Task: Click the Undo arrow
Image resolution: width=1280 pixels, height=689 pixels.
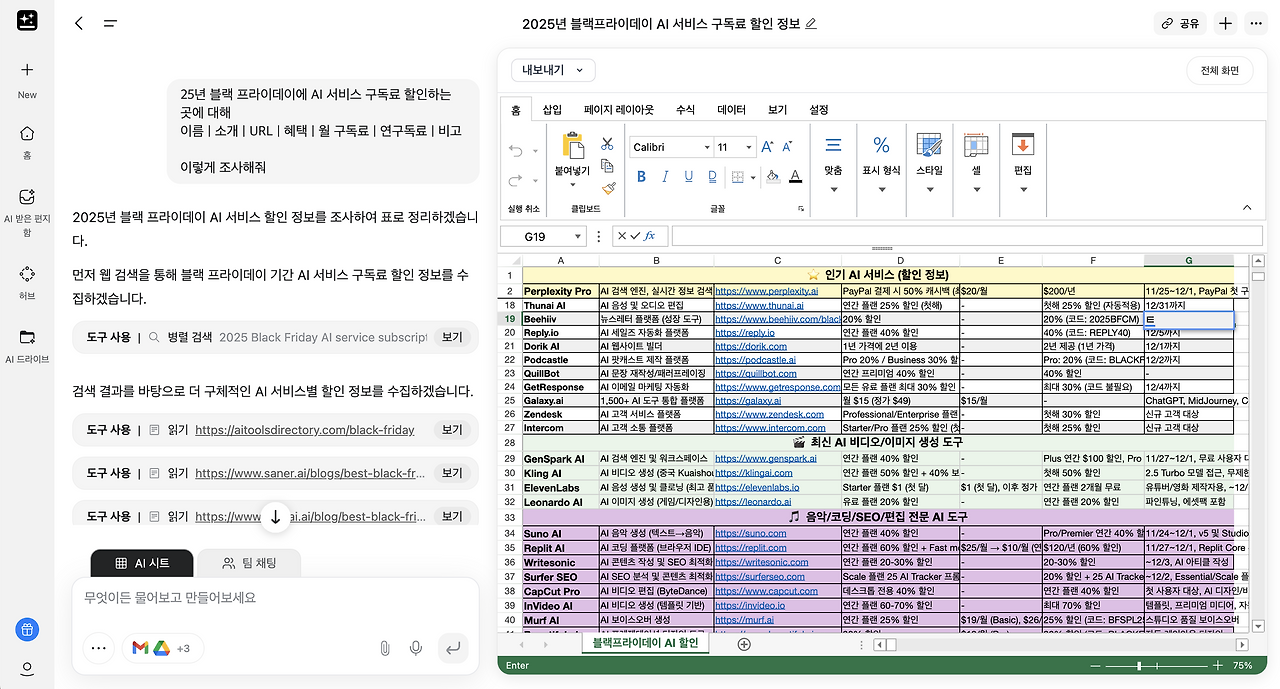Action: [516, 151]
